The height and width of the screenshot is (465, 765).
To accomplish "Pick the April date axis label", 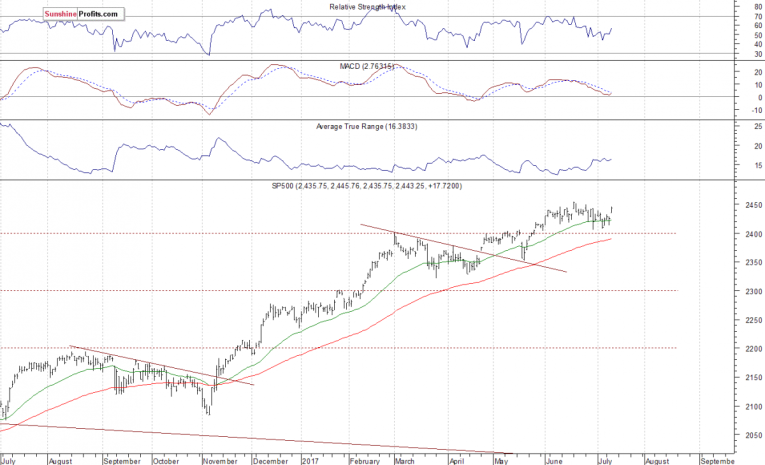I will click(457, 460).
